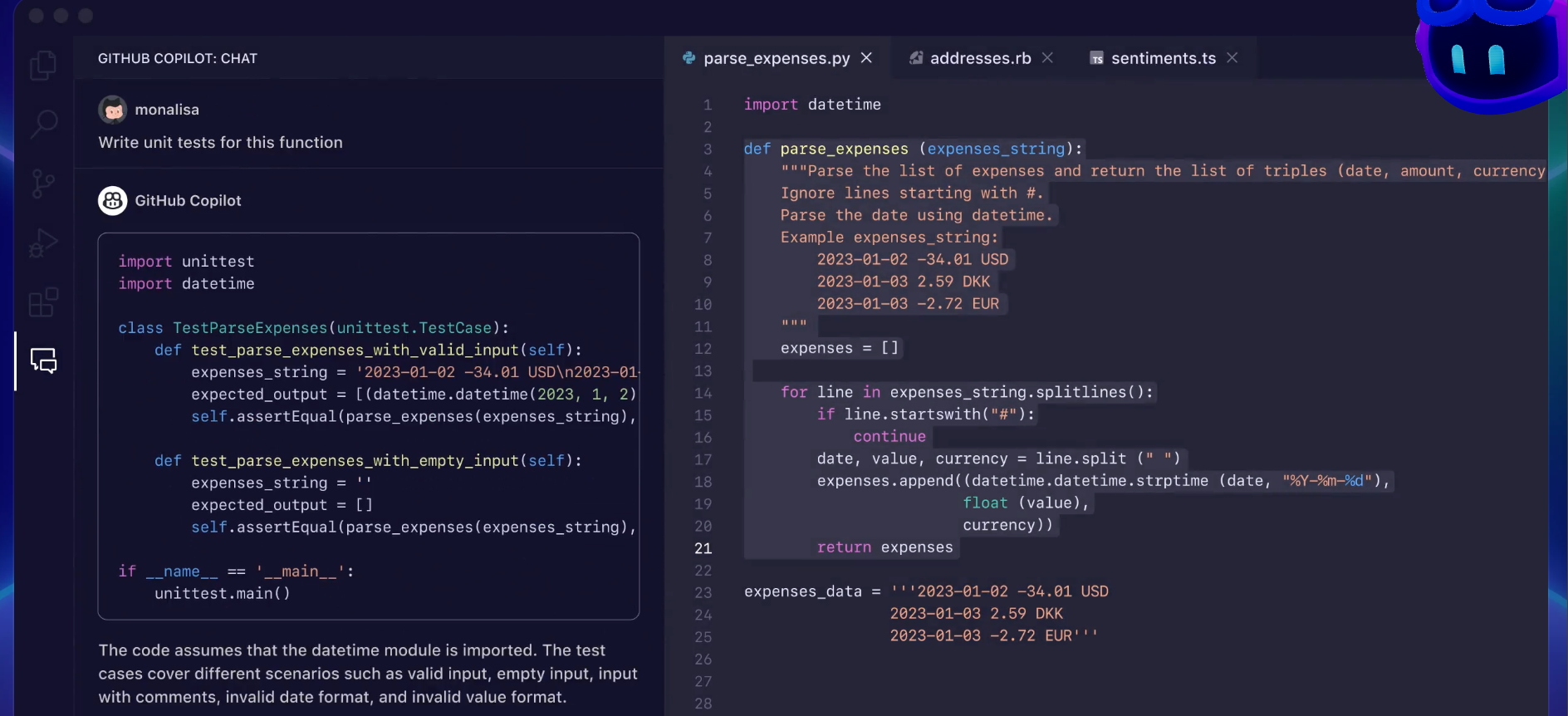Select the parse_expenses.py tab
The image size is (1568, 716).
tap(777, 58)
